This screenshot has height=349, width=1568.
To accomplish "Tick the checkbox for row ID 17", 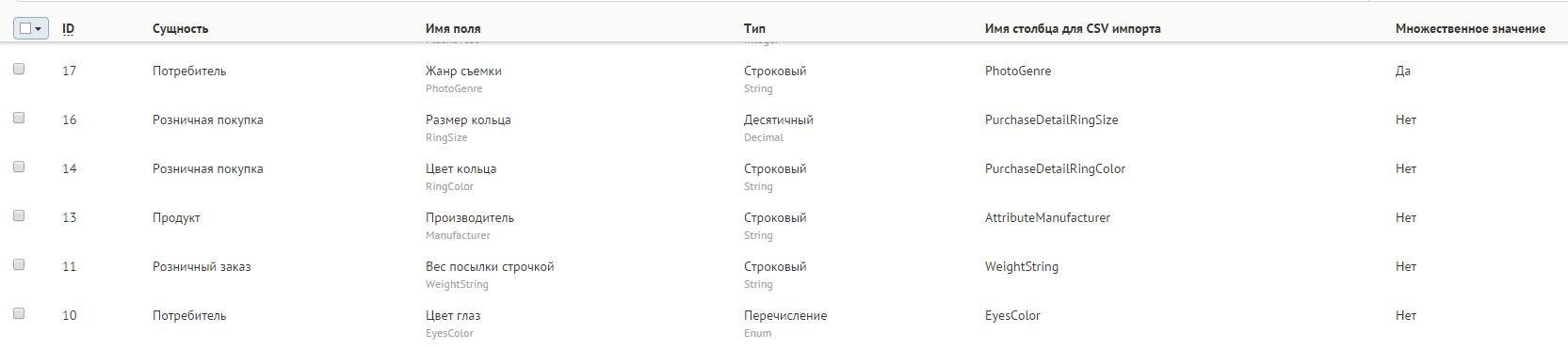I will 19,69.
